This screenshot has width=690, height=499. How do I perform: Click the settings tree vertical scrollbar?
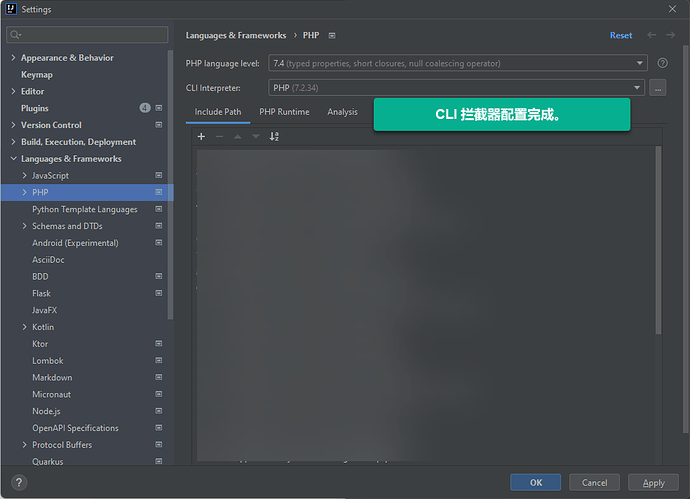click(171, 185)
